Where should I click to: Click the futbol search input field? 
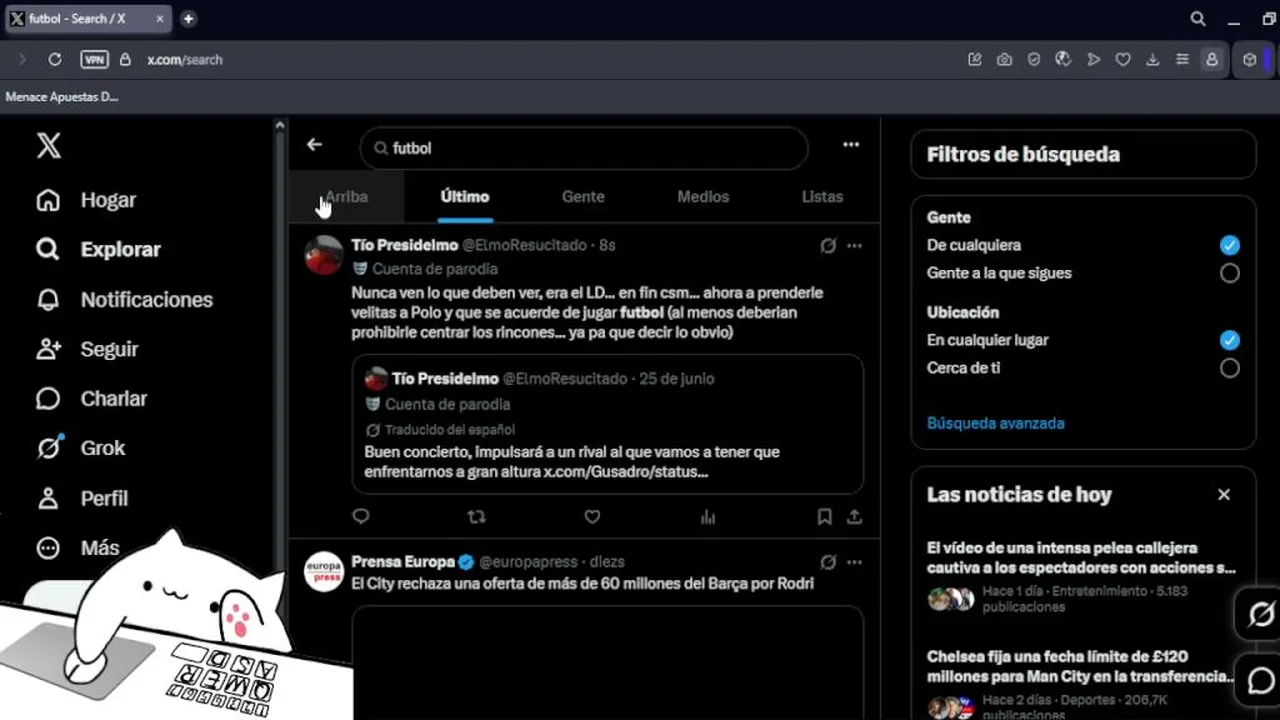[584, 148]
